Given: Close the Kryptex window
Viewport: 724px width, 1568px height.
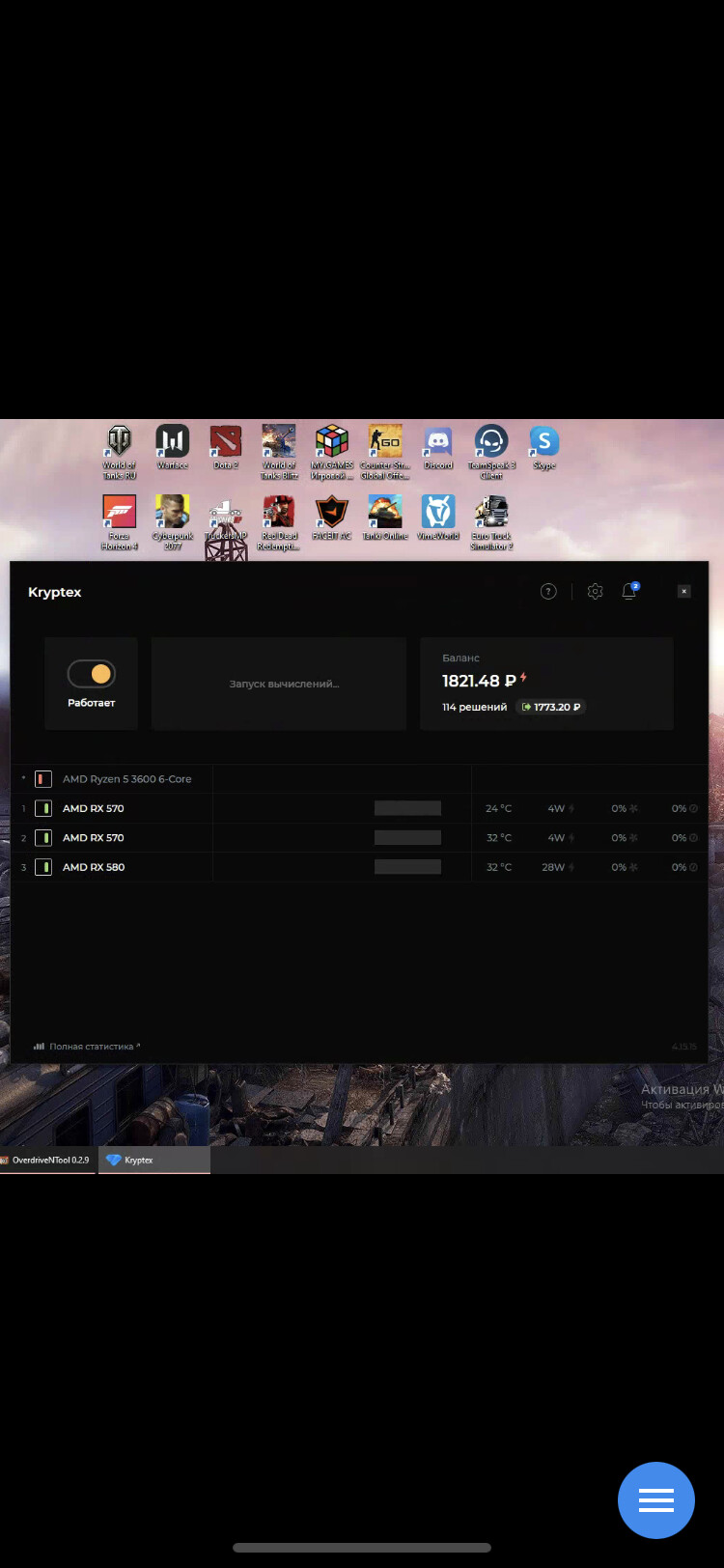Looking at the screenshot, I should [683, 592].
